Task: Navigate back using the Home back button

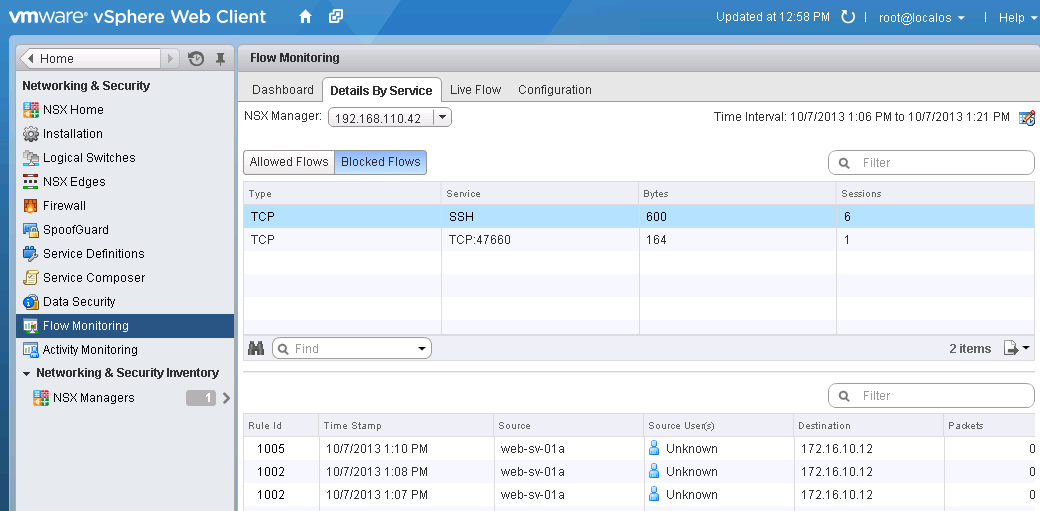Action: click(90, 58)
